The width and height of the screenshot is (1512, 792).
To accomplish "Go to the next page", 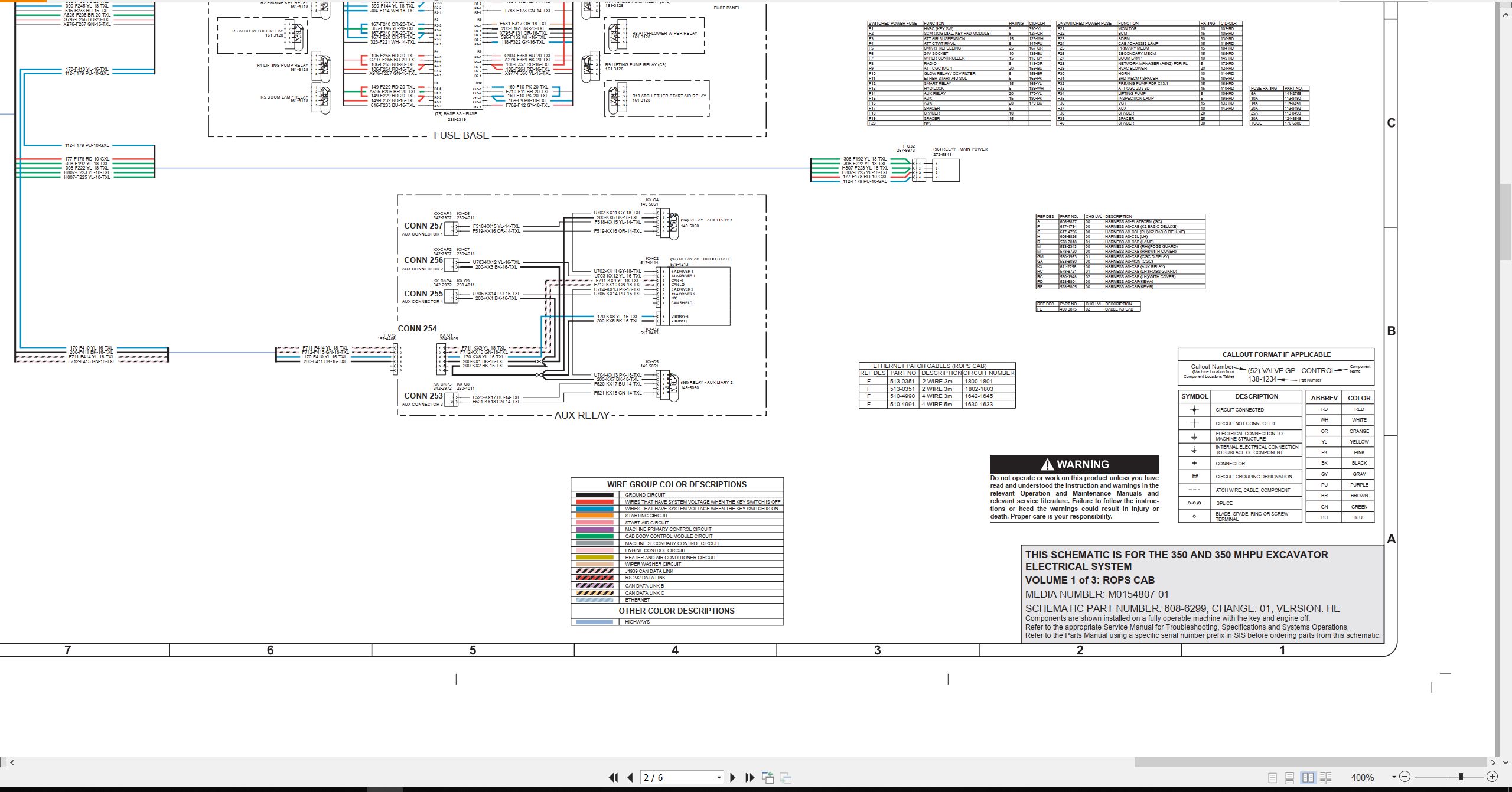I will pyautogui.click(x=733, y=778).
